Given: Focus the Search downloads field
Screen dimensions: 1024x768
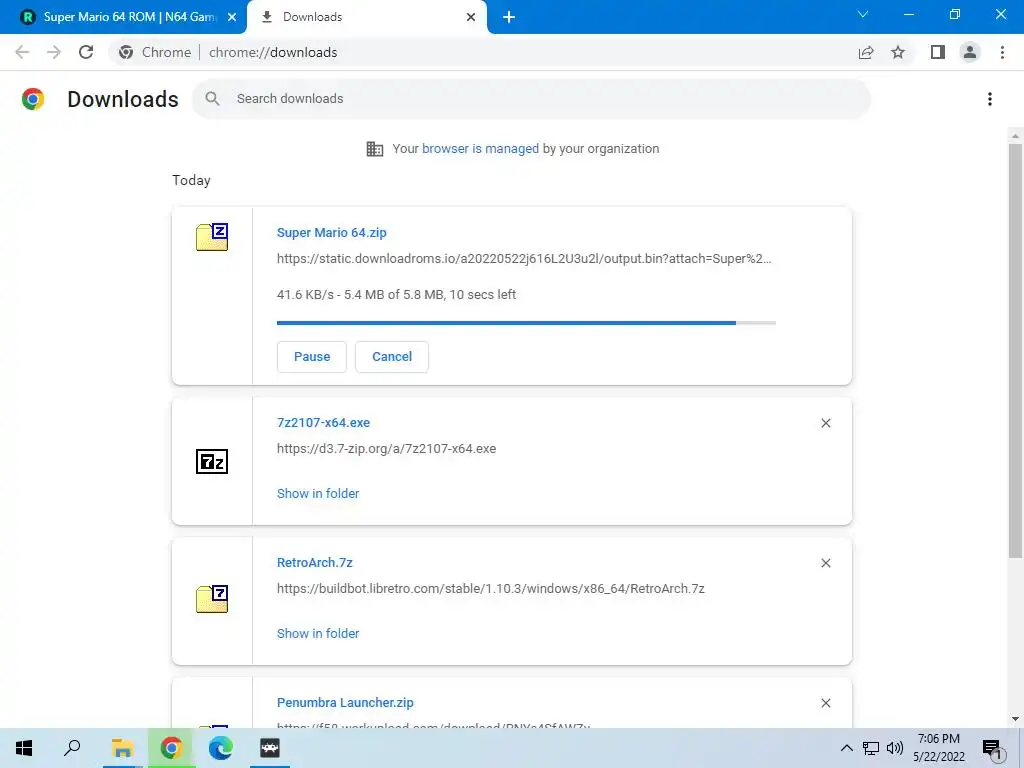Looking at the screenshot, I should (532, 99).
